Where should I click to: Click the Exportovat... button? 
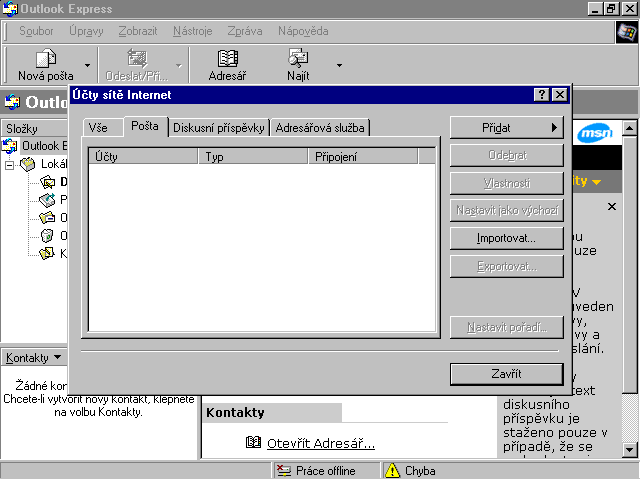pos(507,267)
